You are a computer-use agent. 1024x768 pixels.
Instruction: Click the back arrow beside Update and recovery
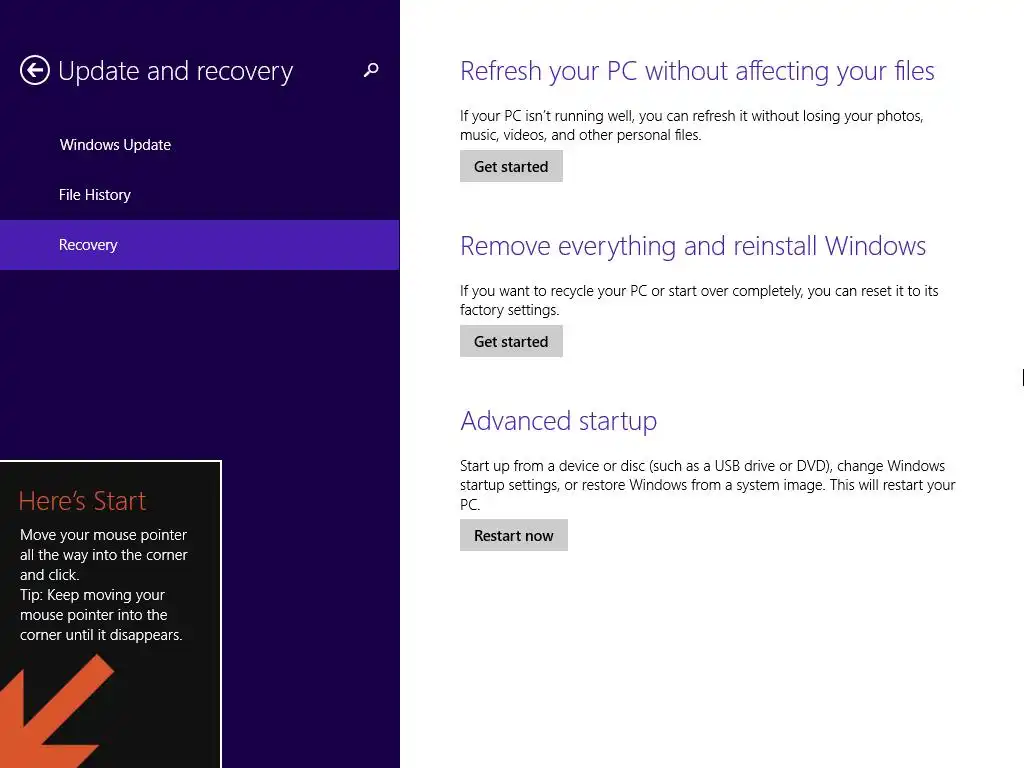(35, 70)
